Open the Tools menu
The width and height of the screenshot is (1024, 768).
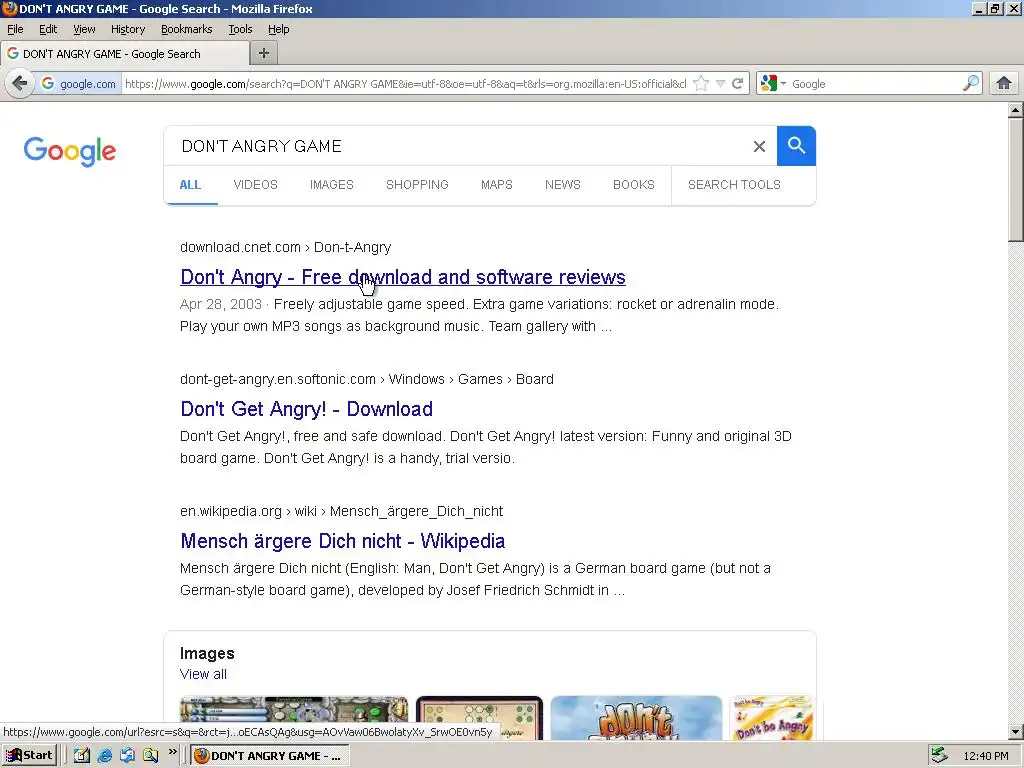tap(240, 29)
